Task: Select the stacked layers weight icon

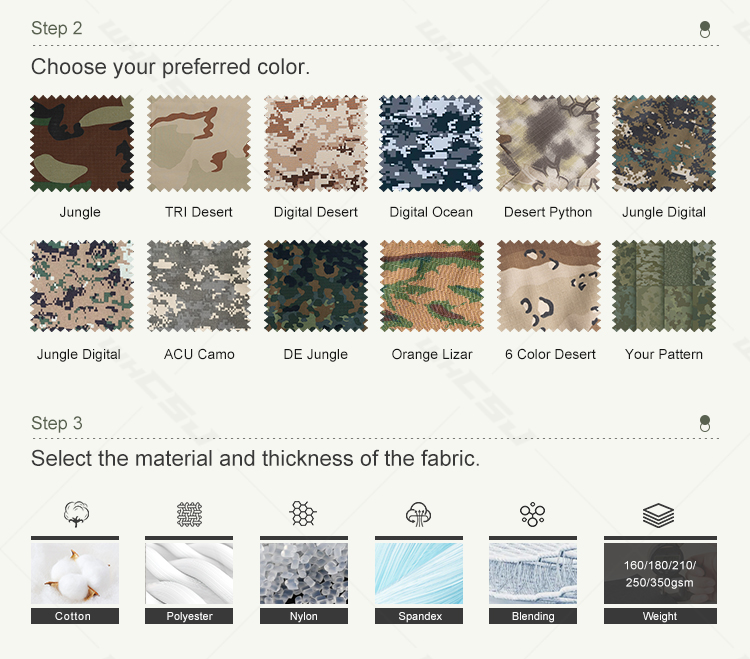Action: [x=658, y=514]
